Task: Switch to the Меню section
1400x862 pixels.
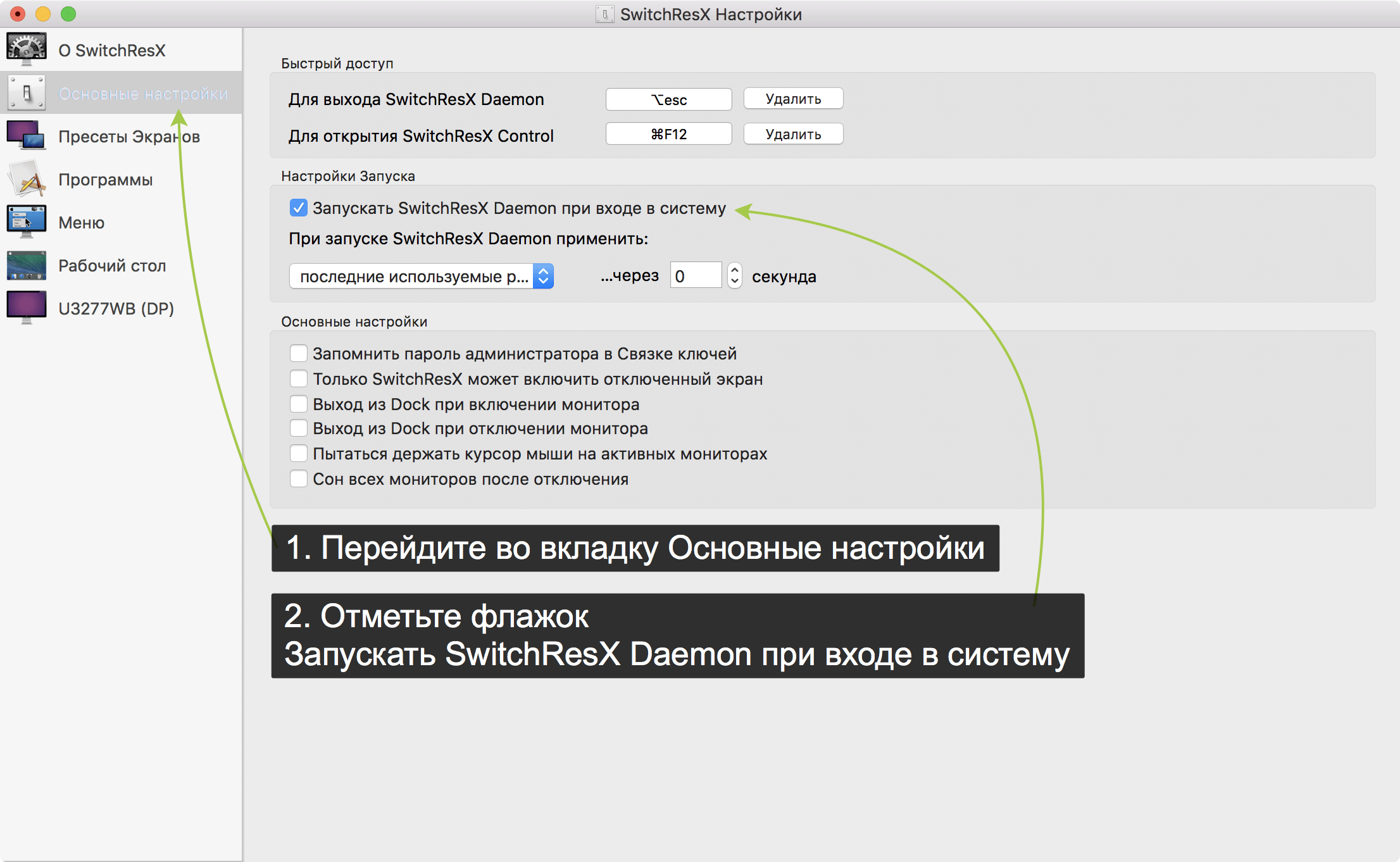Action: tap(121, 222)
